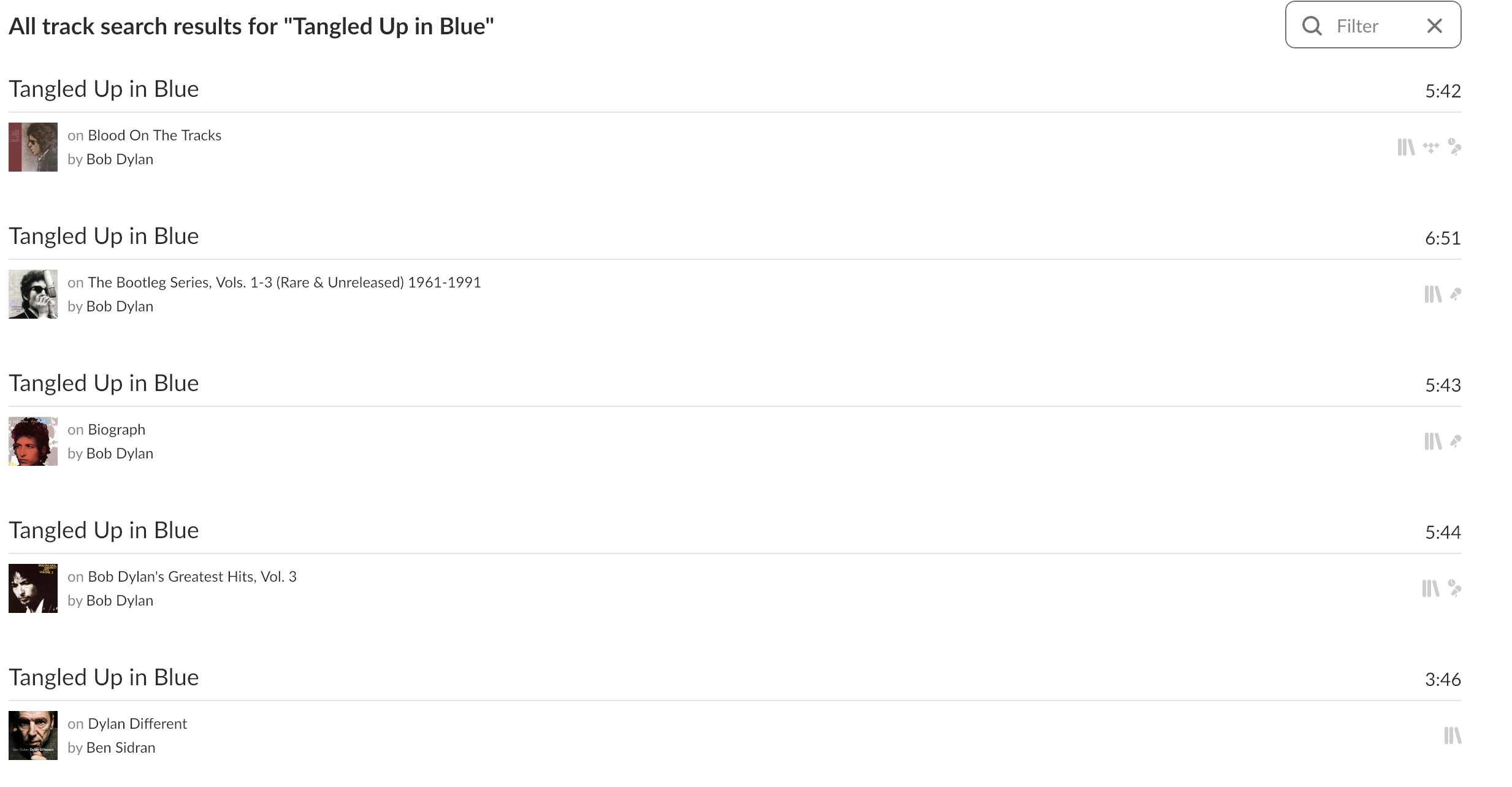Click timed-lyrics microphone icon on Greatest Hits Vol. 3 row
This screenshot has height=787, width=1512.
click(x=1454, y=588)
